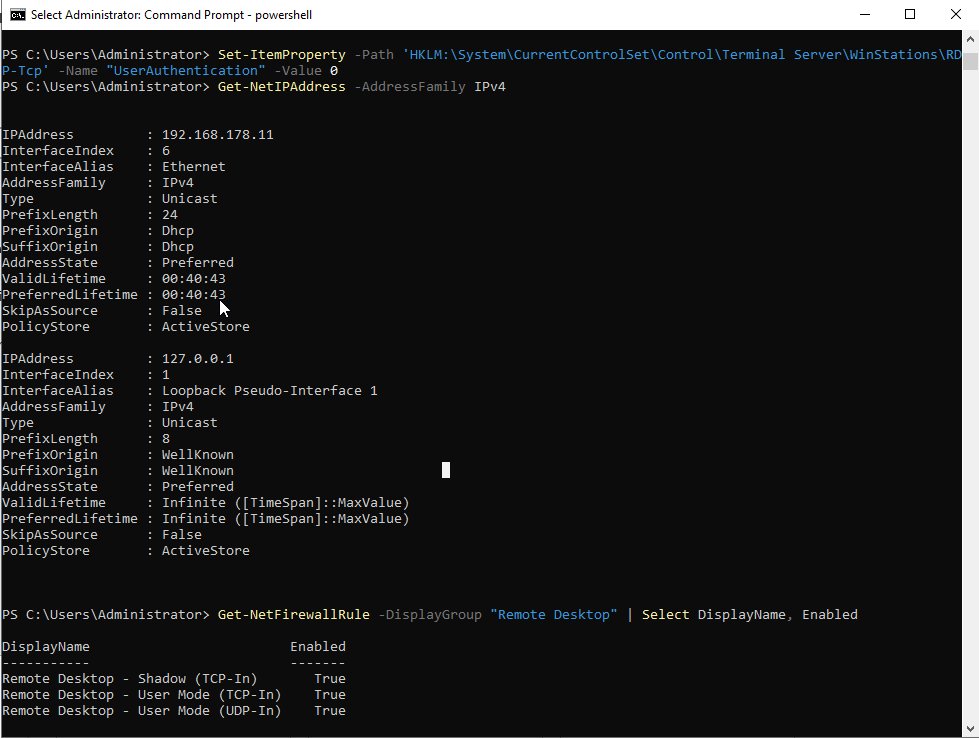
Task: Click Remote Desktop - Shadow (TCP-In) row
Action: 129,678
